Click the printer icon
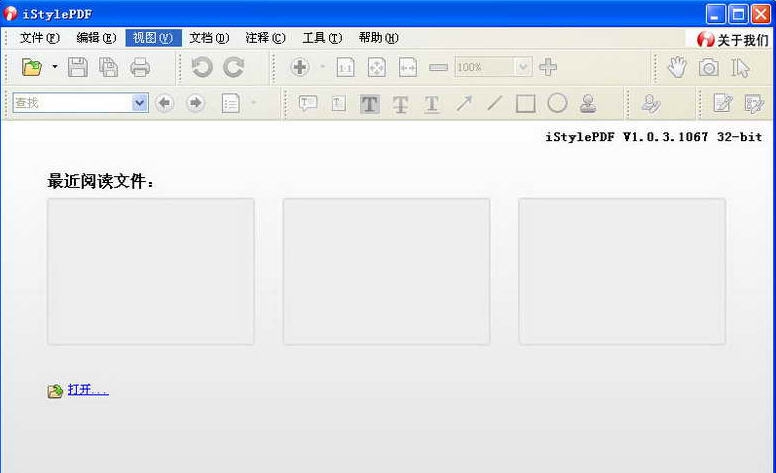Image resolution: width=776 pixels, height=473 pixels. (x=140, y=67)
